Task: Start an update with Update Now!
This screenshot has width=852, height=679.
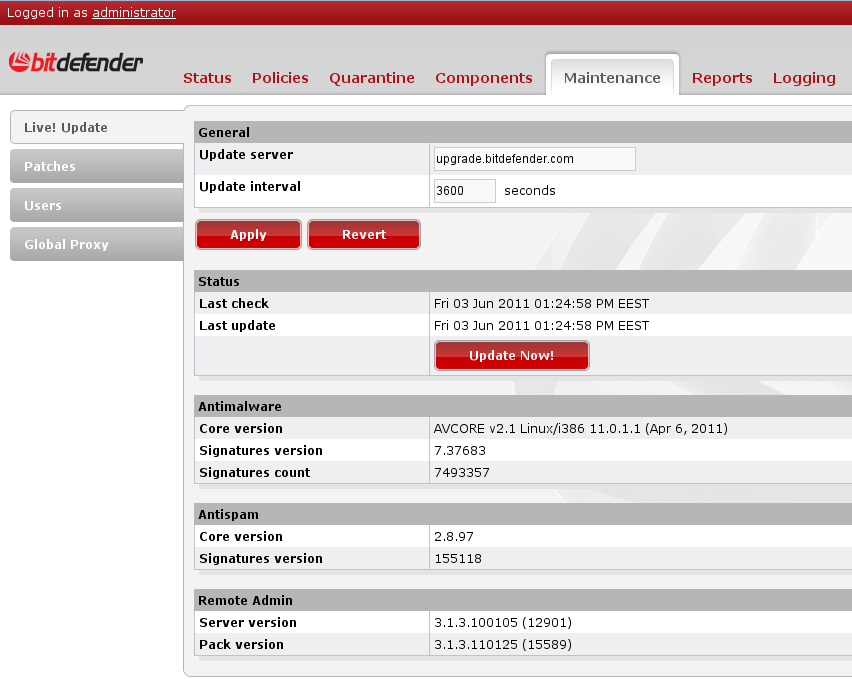Action: [x=511, y=356]
